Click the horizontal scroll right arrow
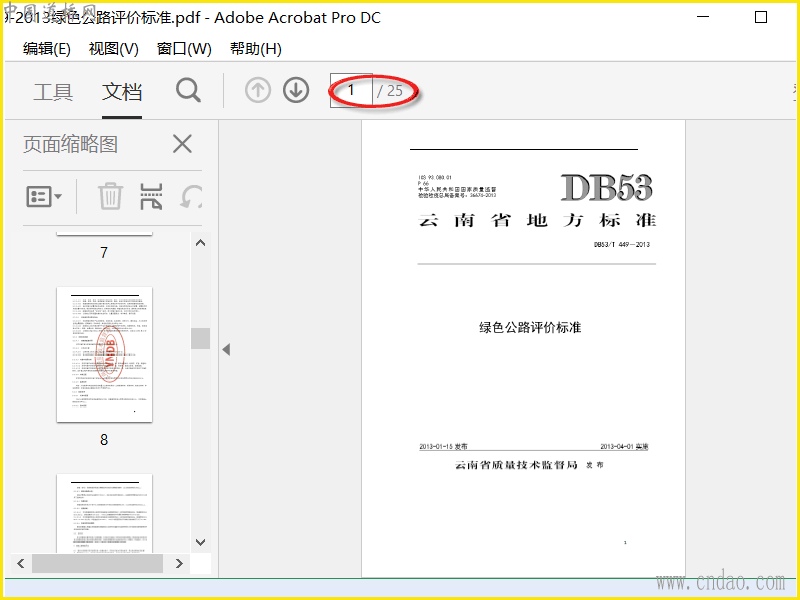 [179, 563]
